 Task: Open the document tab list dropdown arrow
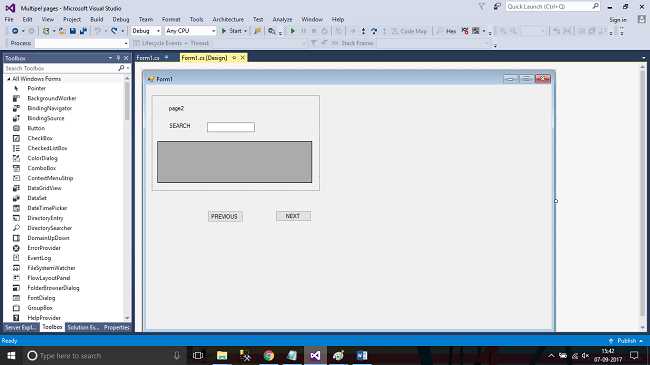point(644,58)
